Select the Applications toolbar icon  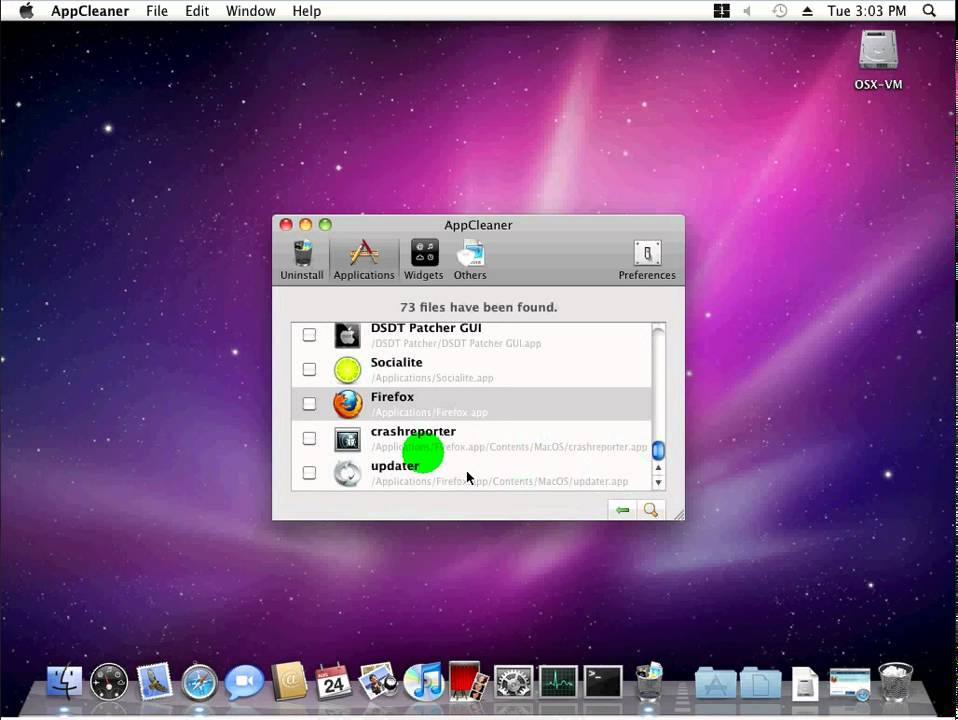(x=364, y=260)
